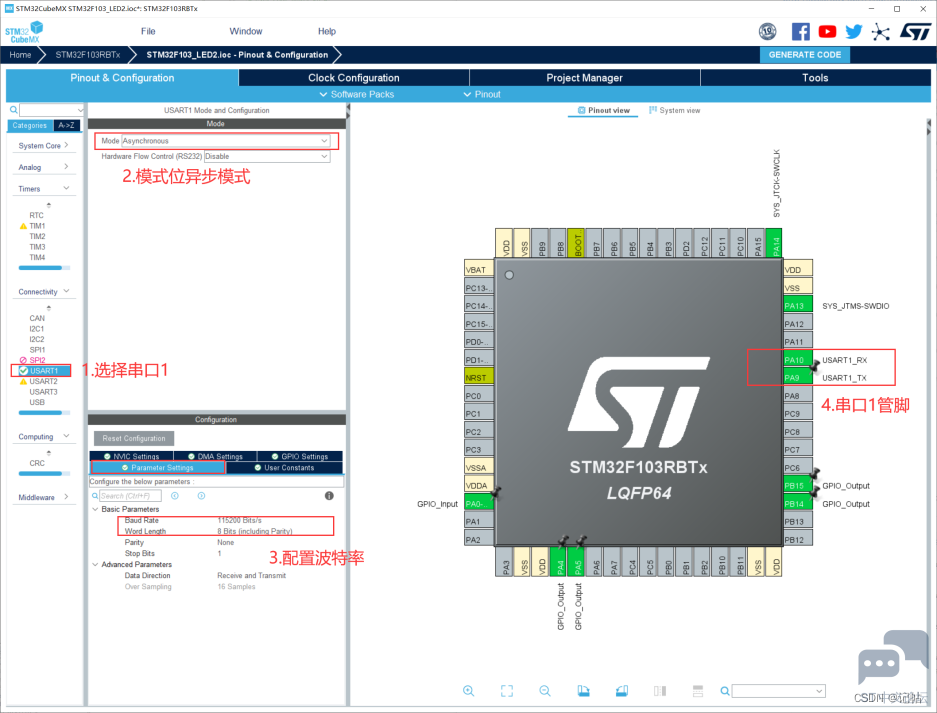Click the zoom out magnifier icon
The height and width of the screenshot is (713, 937).
545,691
